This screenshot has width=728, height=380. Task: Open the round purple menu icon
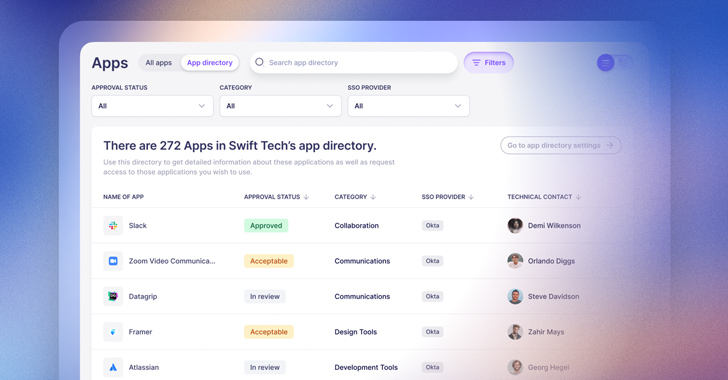(605, 62)
